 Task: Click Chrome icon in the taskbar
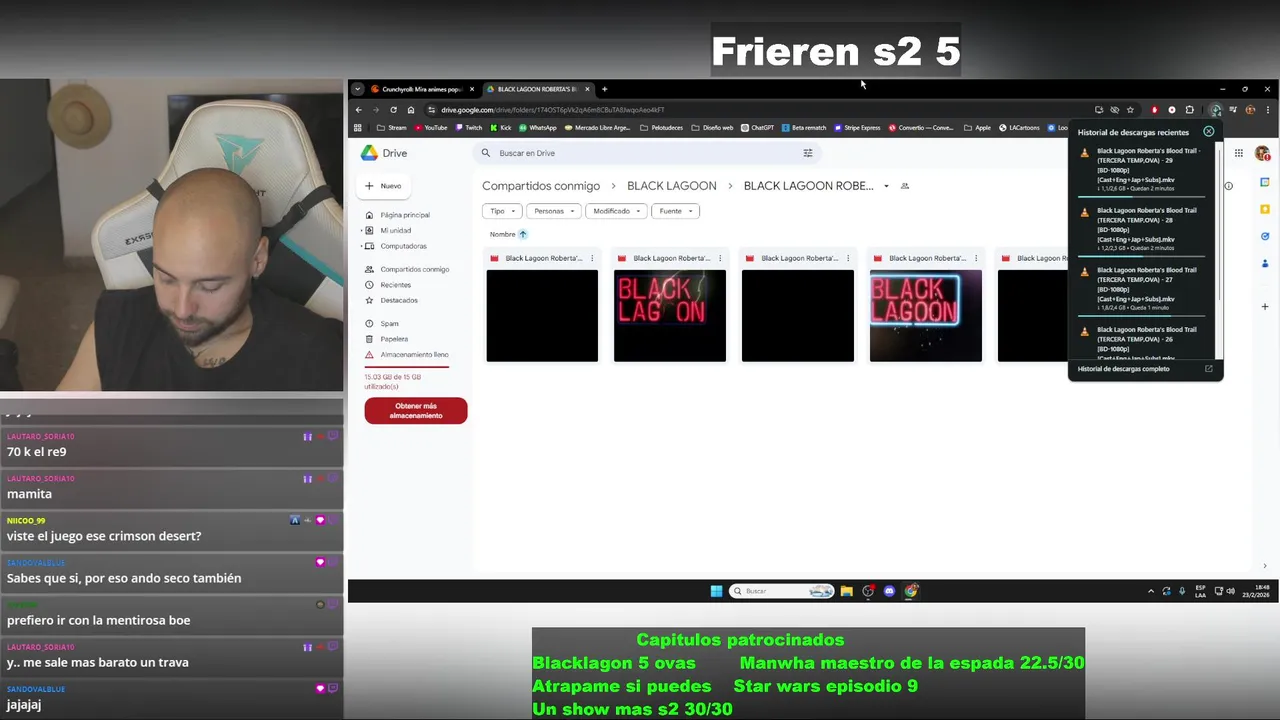[x=911, y=591]
